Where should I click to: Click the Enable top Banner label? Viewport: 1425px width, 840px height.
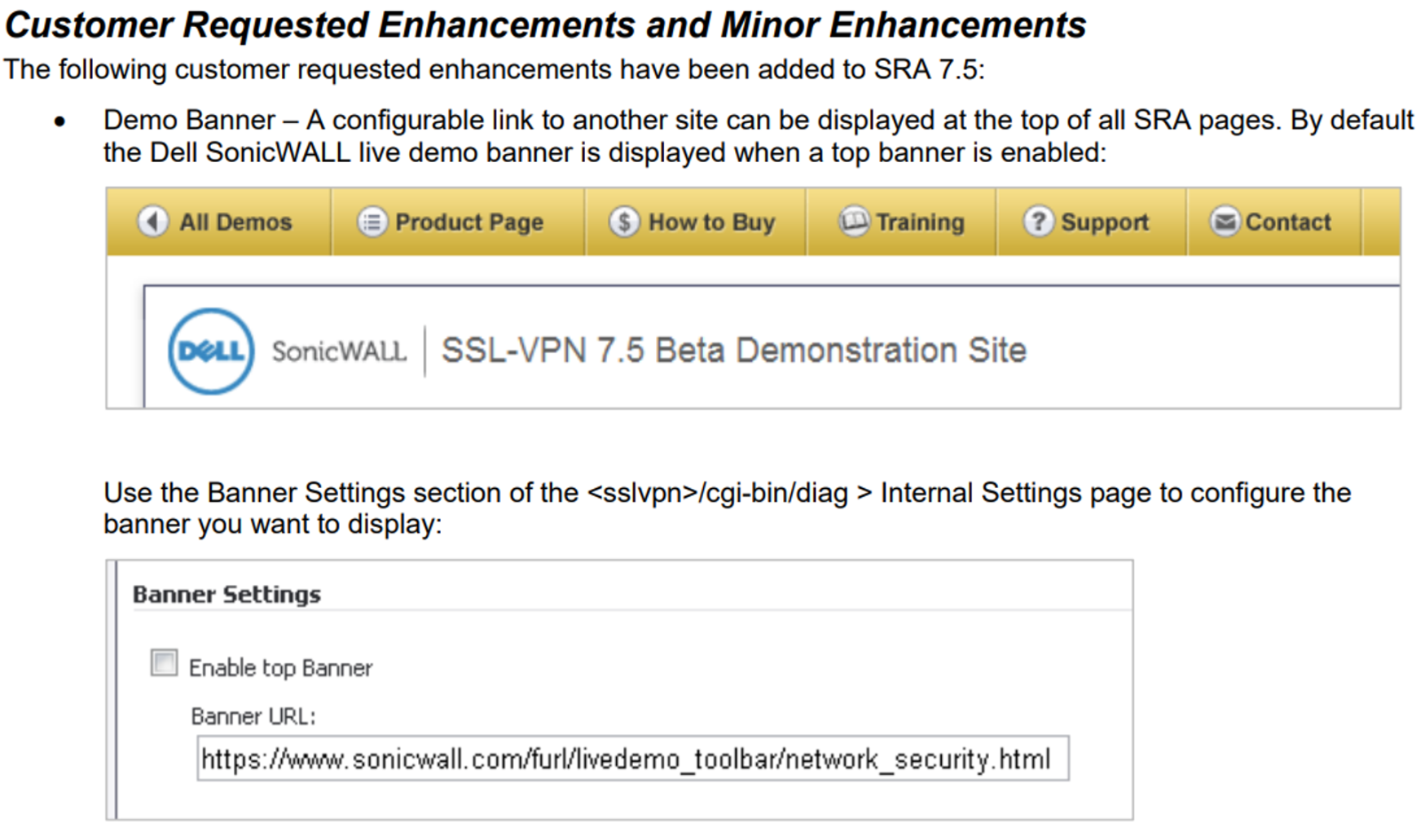(x=280, y=668)
